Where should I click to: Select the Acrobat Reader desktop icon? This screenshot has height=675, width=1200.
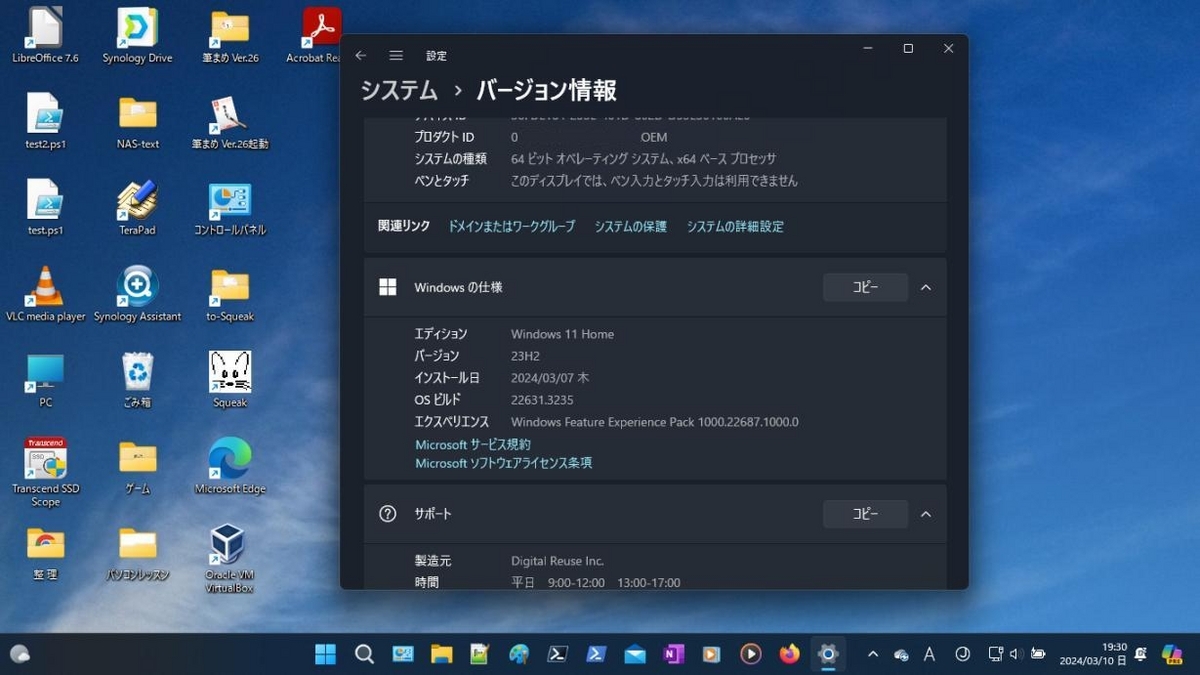tap(321, 35)
